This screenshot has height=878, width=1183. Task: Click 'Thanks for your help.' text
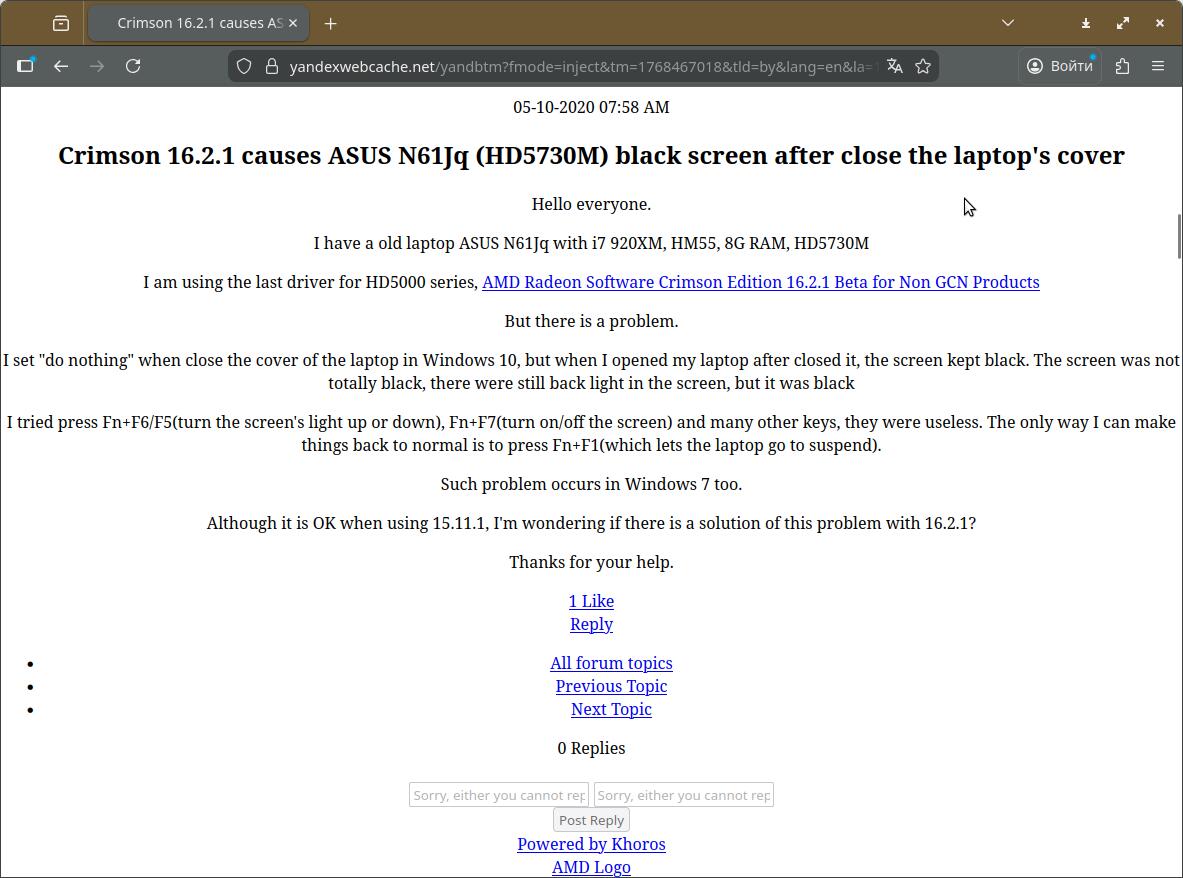coord(592,562)
